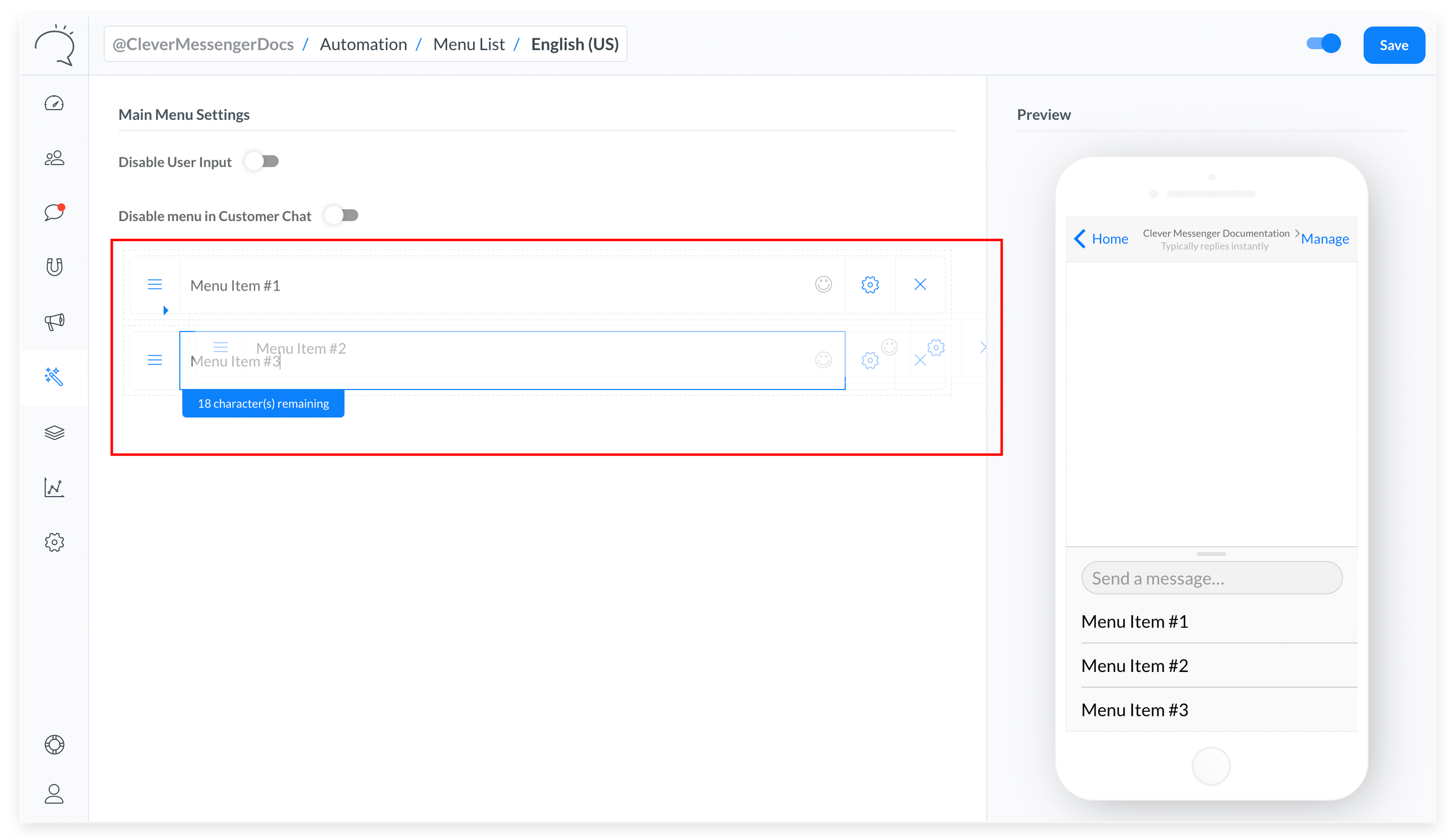Open the audience people sidebar icon

(54, 158)
